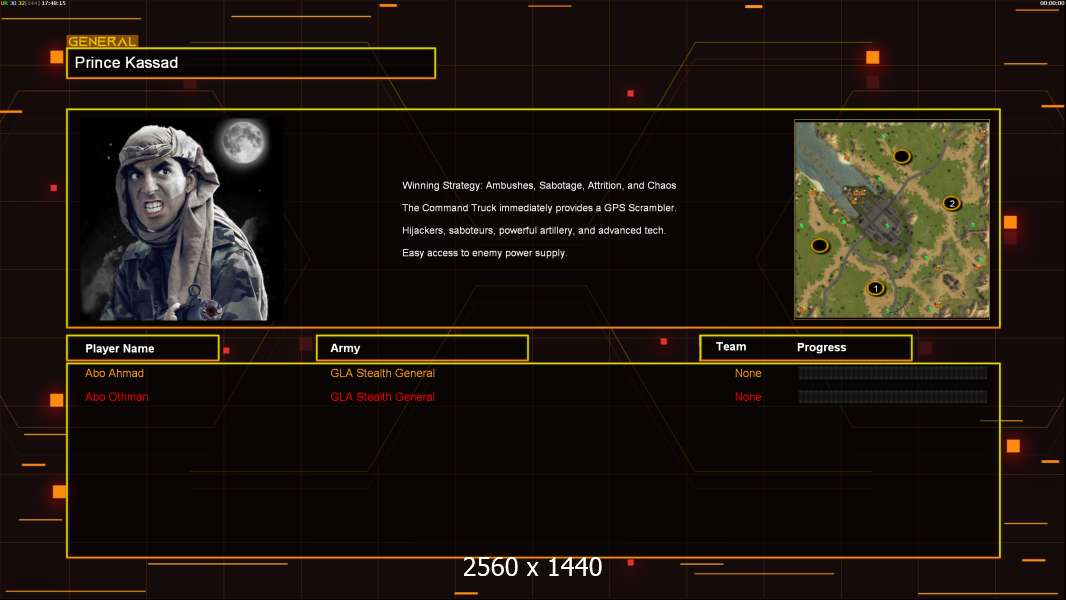
Task: Click the Army column header
Action: [x=422, y=348]
